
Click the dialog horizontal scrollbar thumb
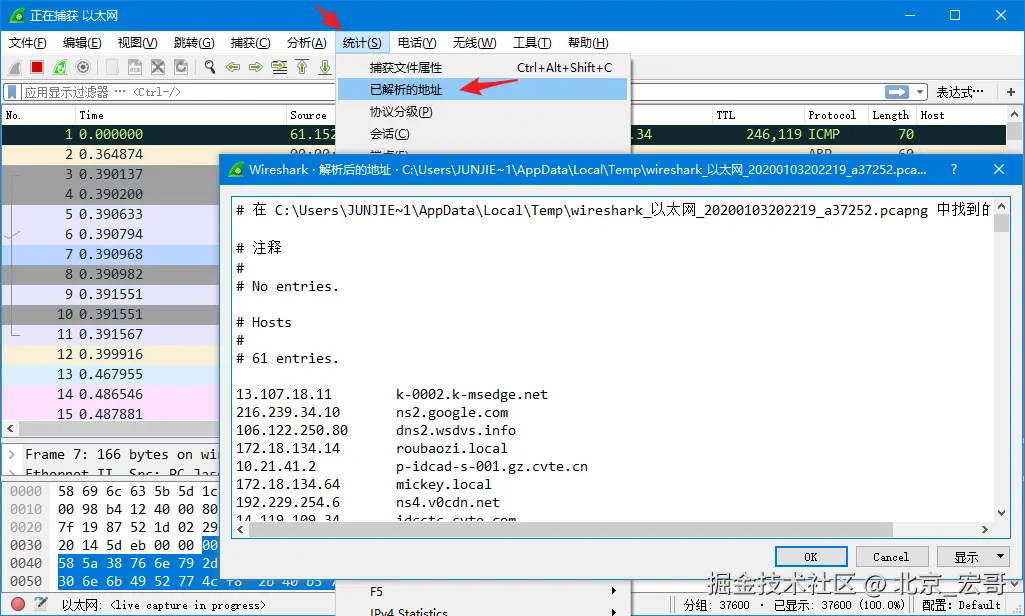pos(571,529)
